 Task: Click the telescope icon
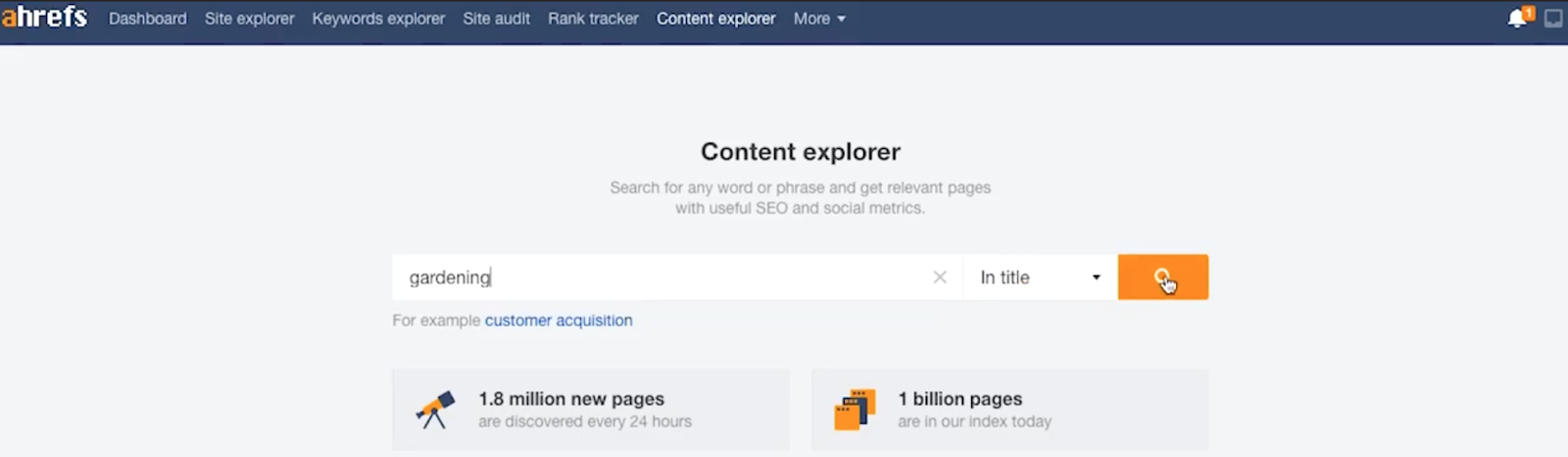tap(435, 410)
